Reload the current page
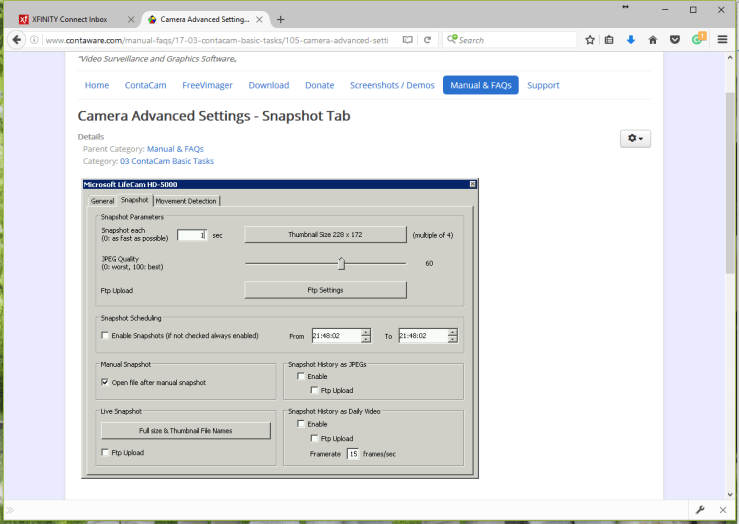The width and height of the screenshot is (739, 524). [x=428, y=40]
